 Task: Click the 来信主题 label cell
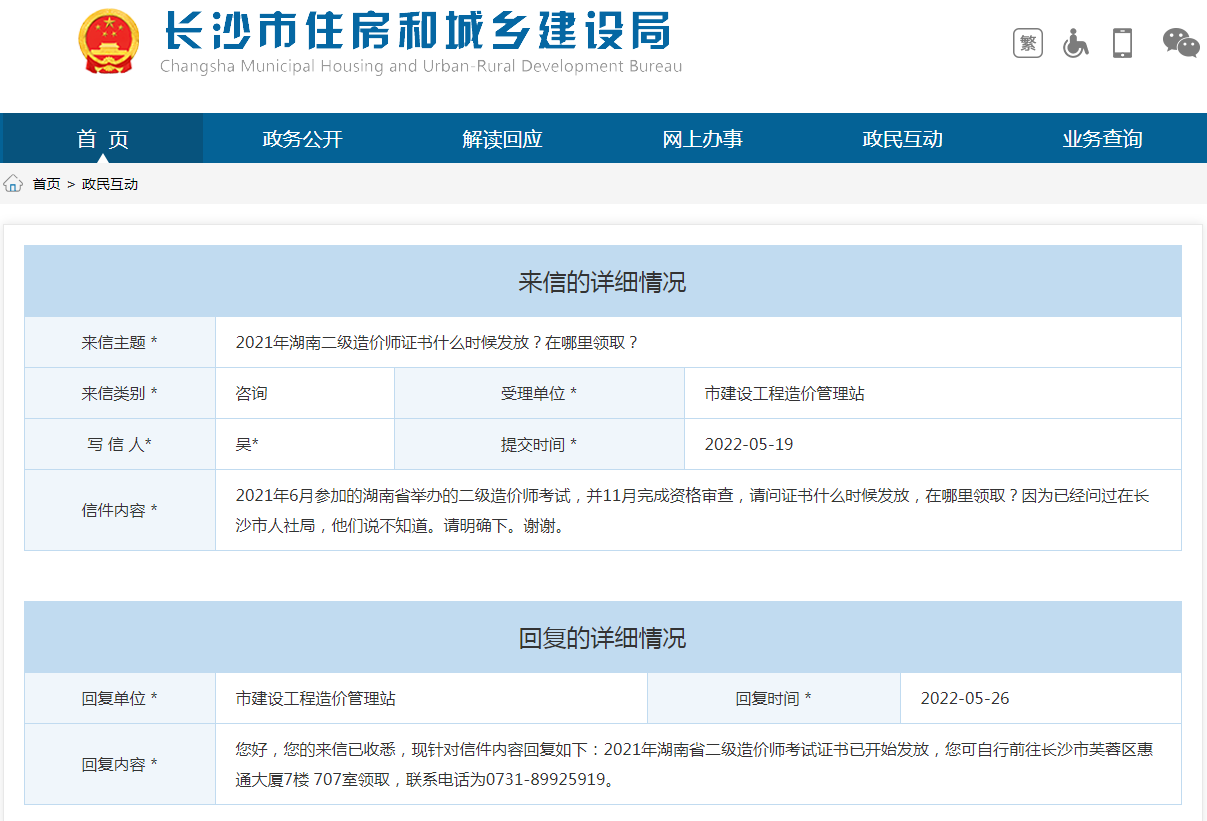pos(120,342)
